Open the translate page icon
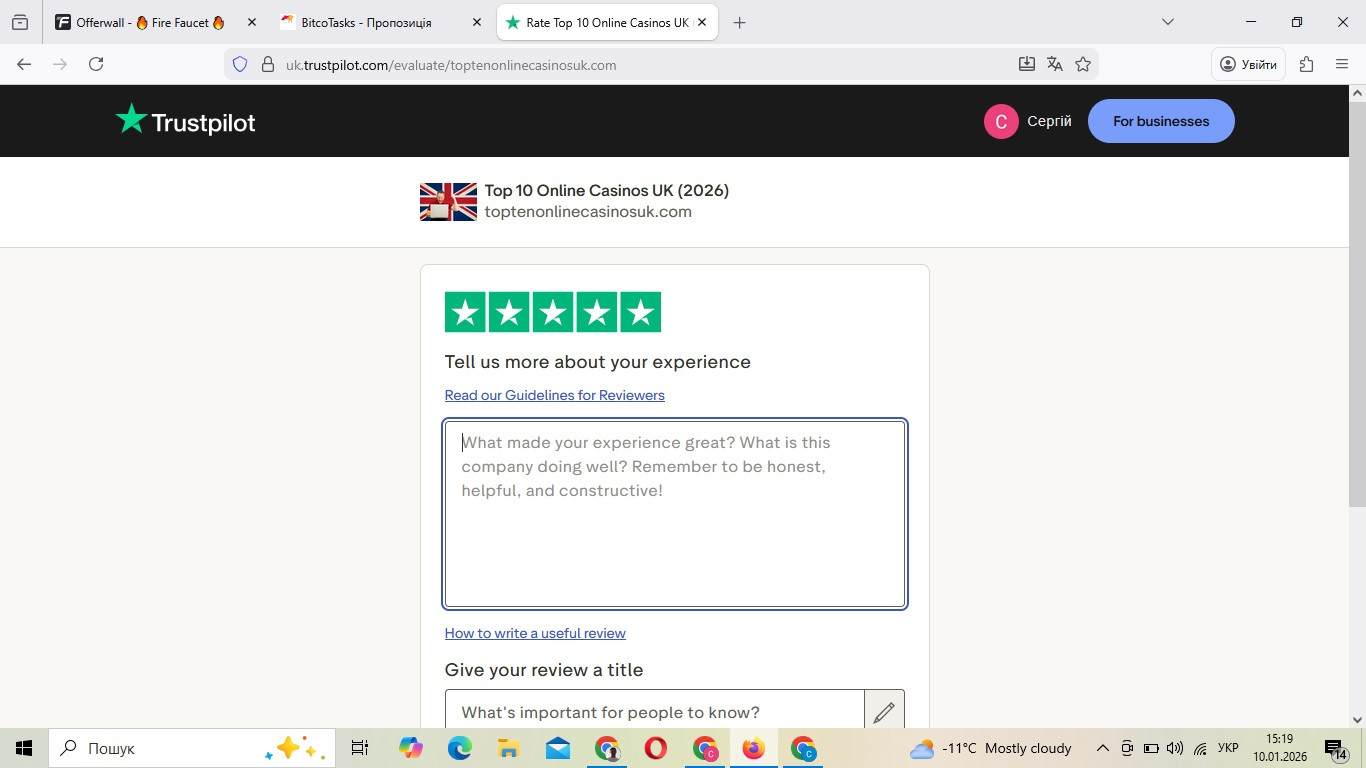Image resolution: width=1366 pixels, height=768 pixels. coord(1054,64)
